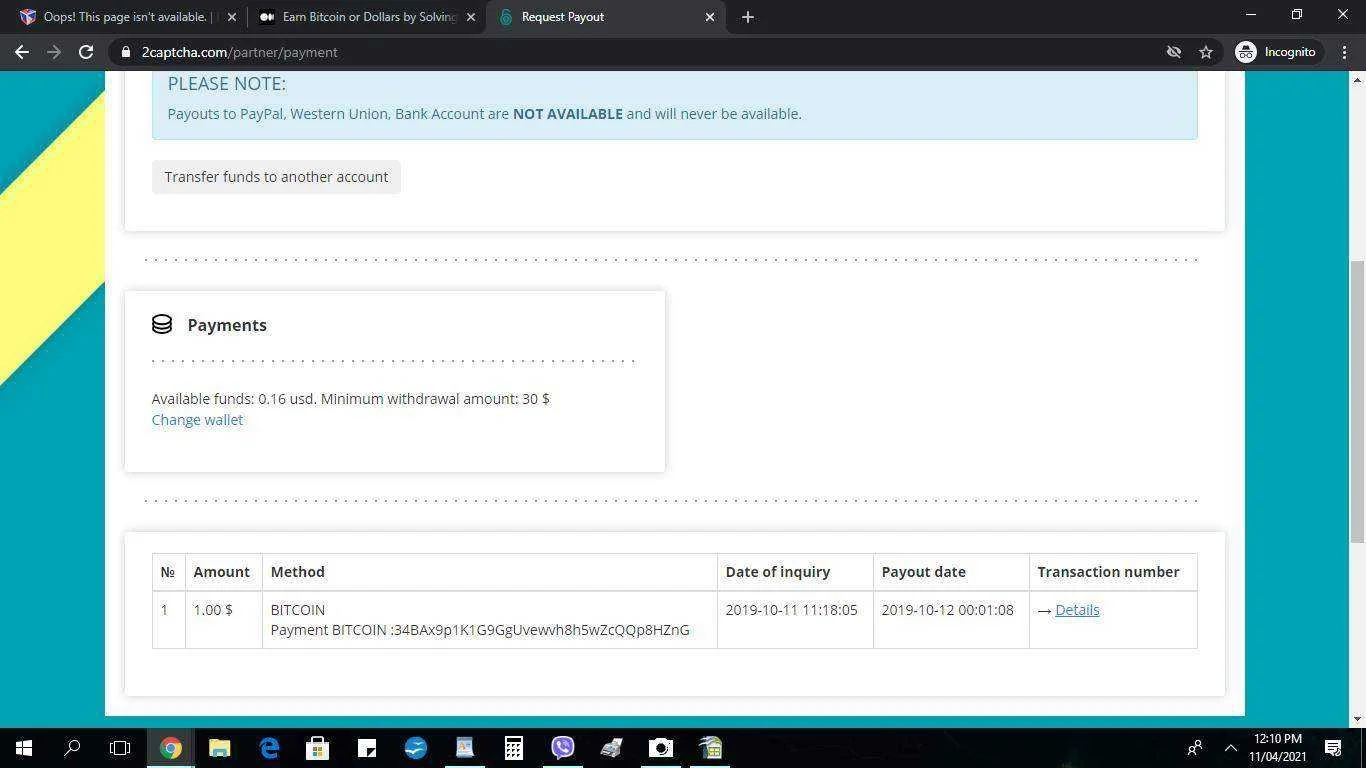The image size is (1366, 768).
Task: Open Task View on taskbar
Action: (x=120, y=748)
